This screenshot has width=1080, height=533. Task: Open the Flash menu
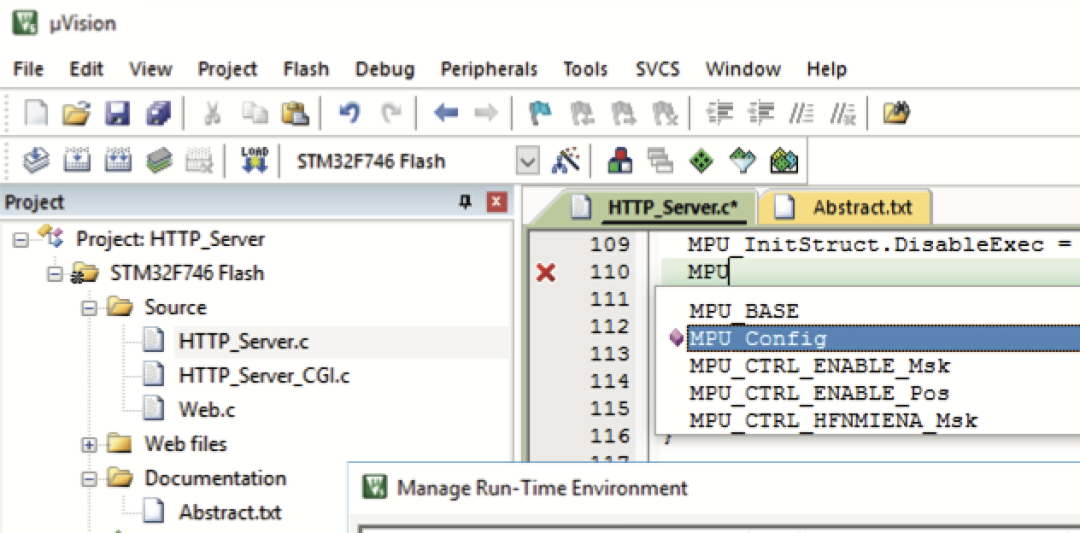click(306, 70)
